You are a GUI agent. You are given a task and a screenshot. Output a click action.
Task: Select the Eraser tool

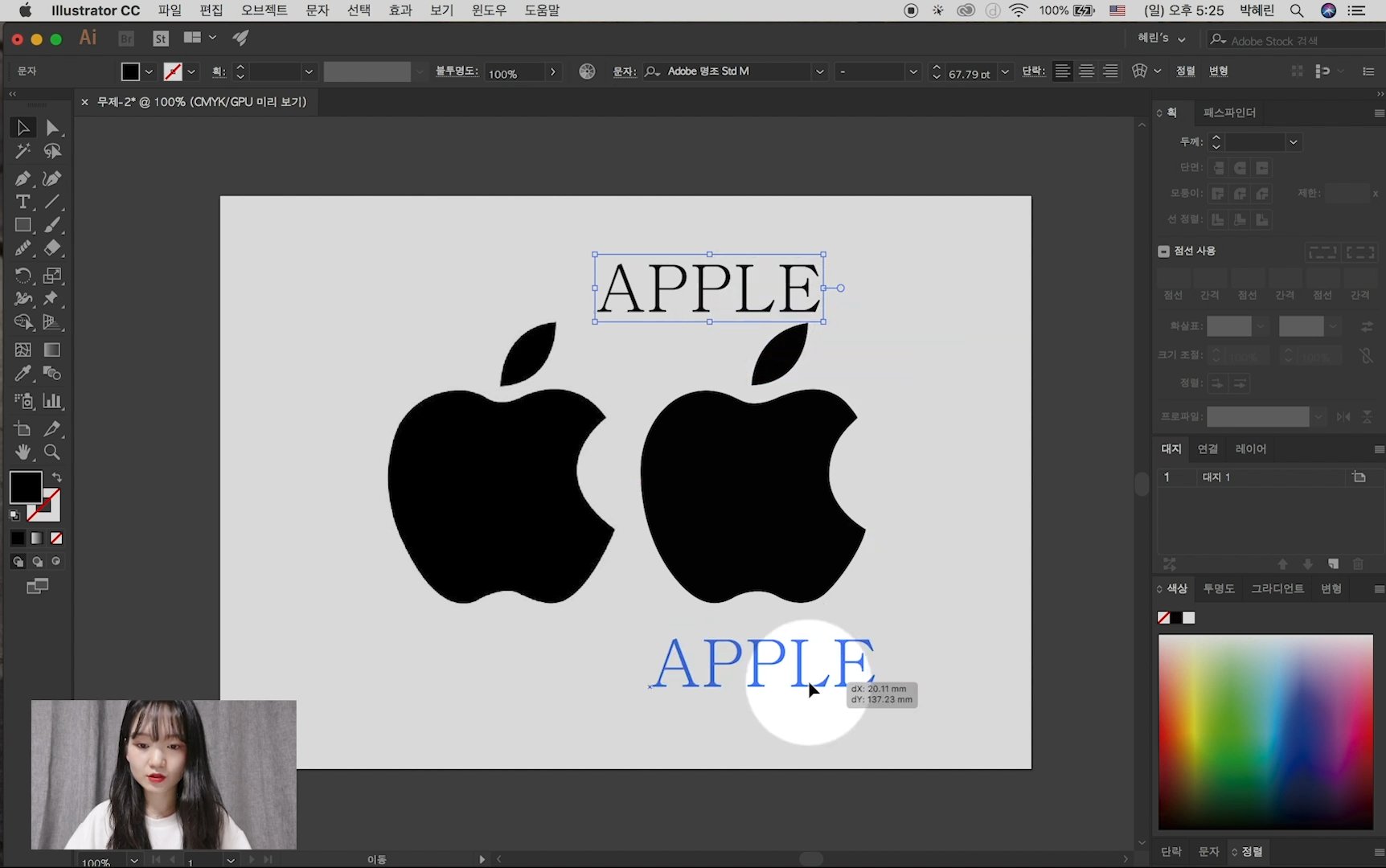tap(52, 248)
